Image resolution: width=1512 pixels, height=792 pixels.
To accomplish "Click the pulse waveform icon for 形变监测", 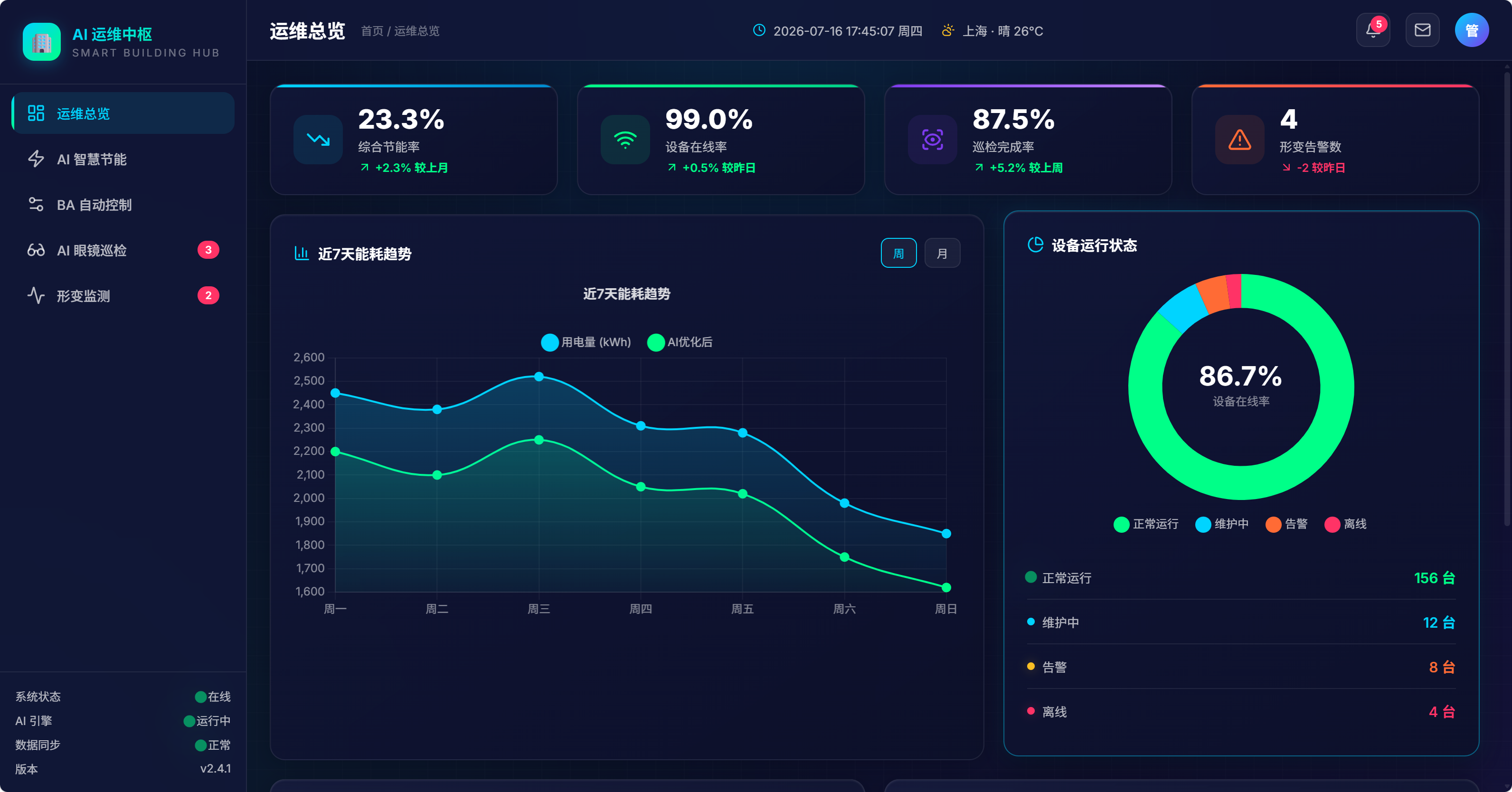I will [36, 295].
